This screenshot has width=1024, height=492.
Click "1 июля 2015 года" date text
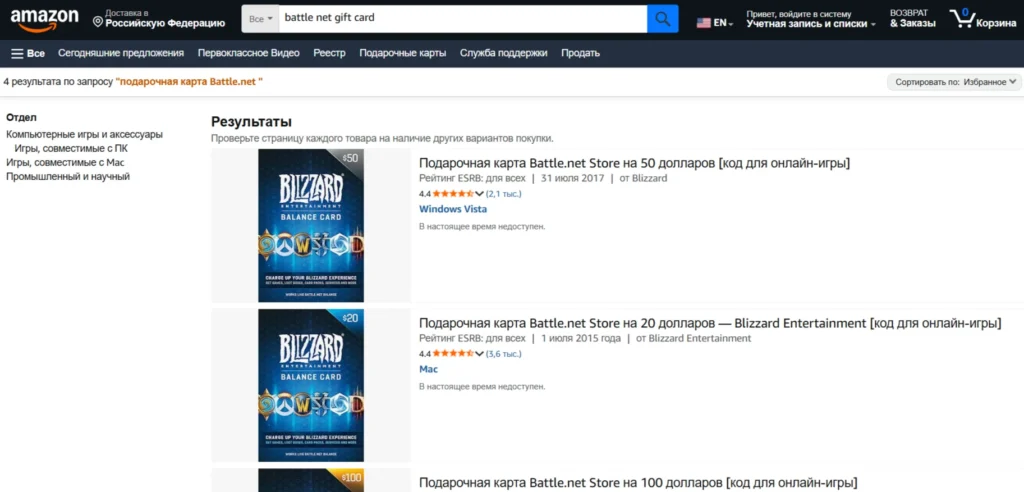(x=581, y=338)
